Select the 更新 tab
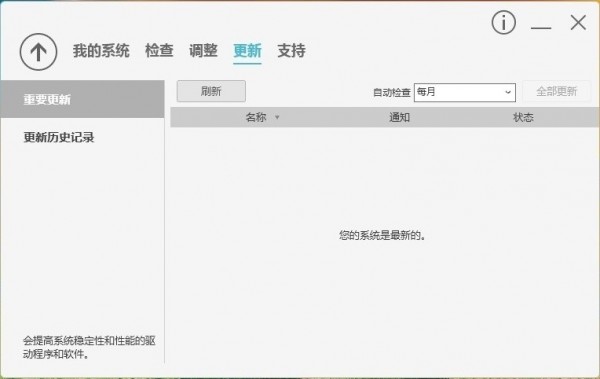Viewport: 600px width, 379px height. pos(247,51)
